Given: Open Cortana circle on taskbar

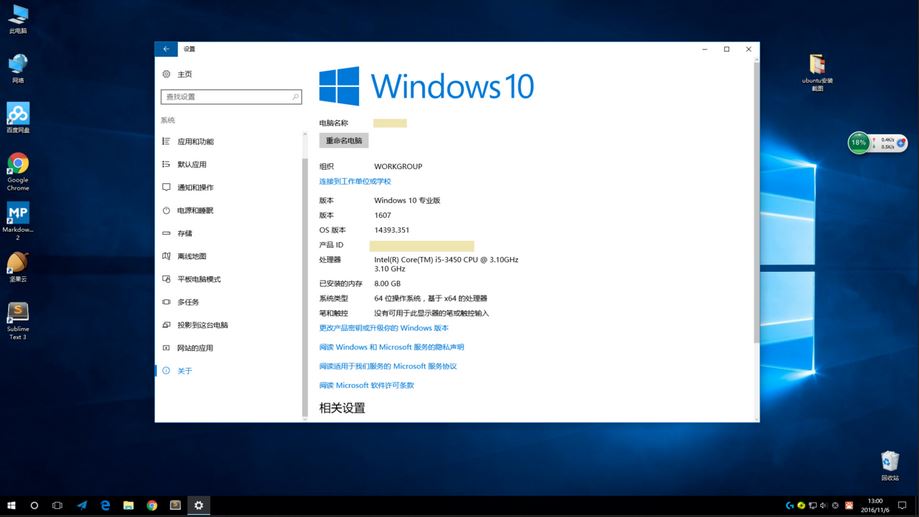Looking at the screenshot, I should 34,505.
